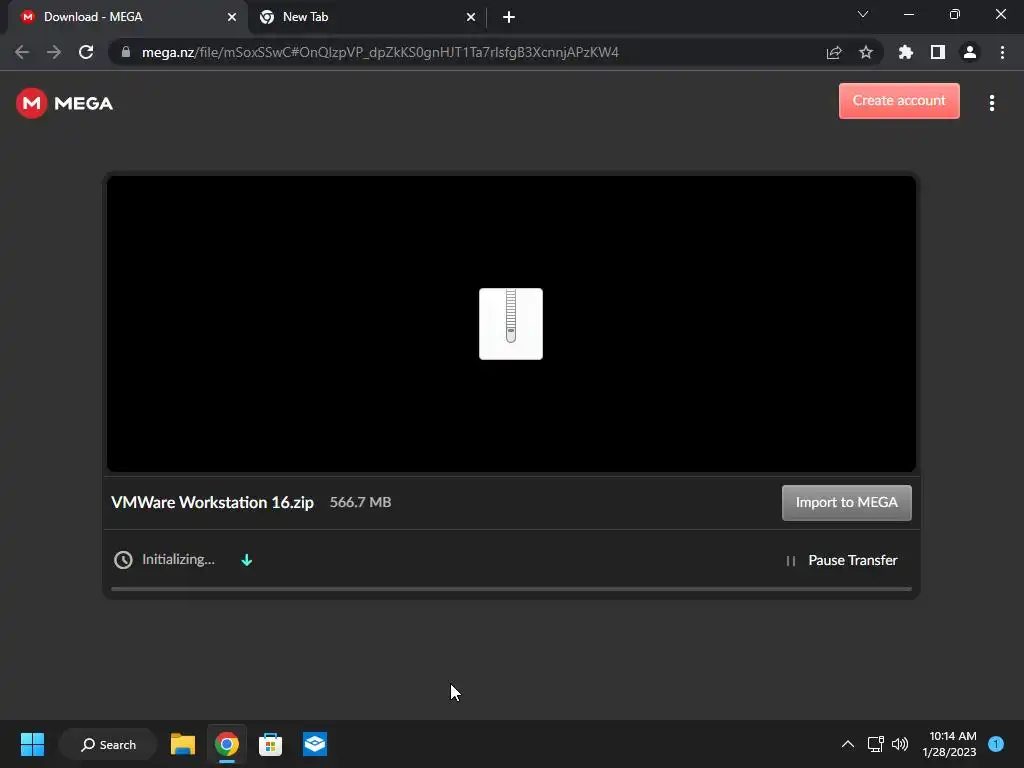Viewport: 1024px width, 768px height.
Task: Go forward to next page
Action: pyautogui.click(x=54, y=52)
